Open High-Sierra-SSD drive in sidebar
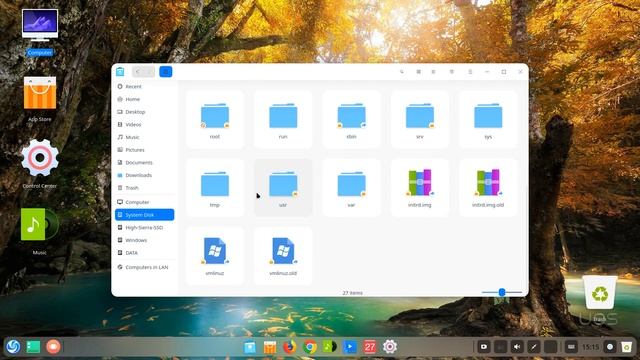This screenshot has width=640, height=360. [144, 227]
